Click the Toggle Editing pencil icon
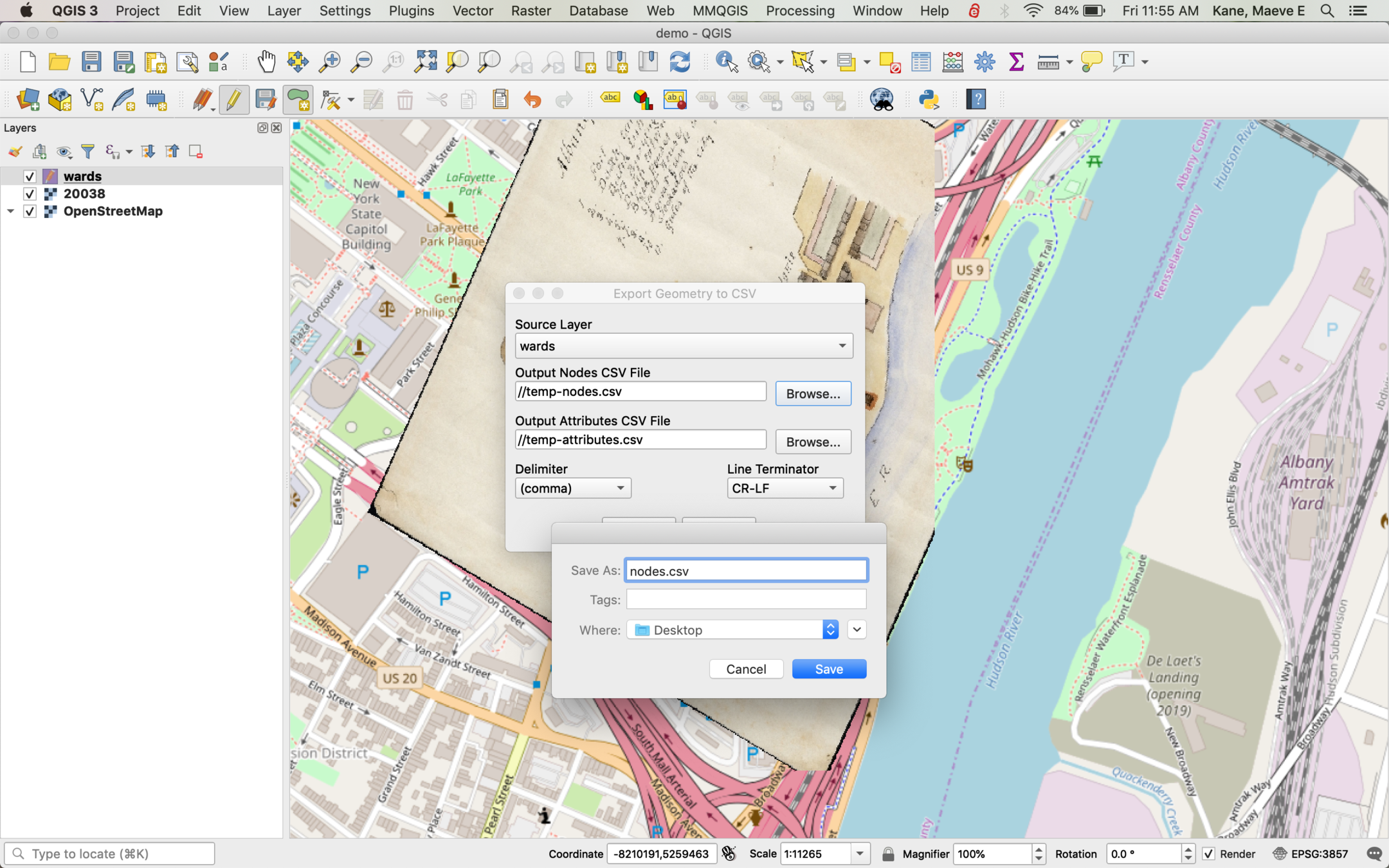 233,100
